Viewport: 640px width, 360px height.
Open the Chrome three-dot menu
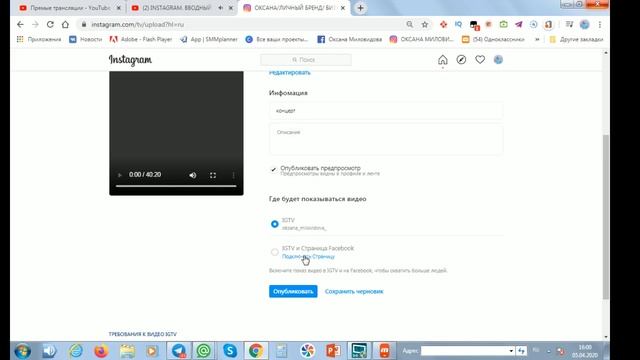click(600, 24)
